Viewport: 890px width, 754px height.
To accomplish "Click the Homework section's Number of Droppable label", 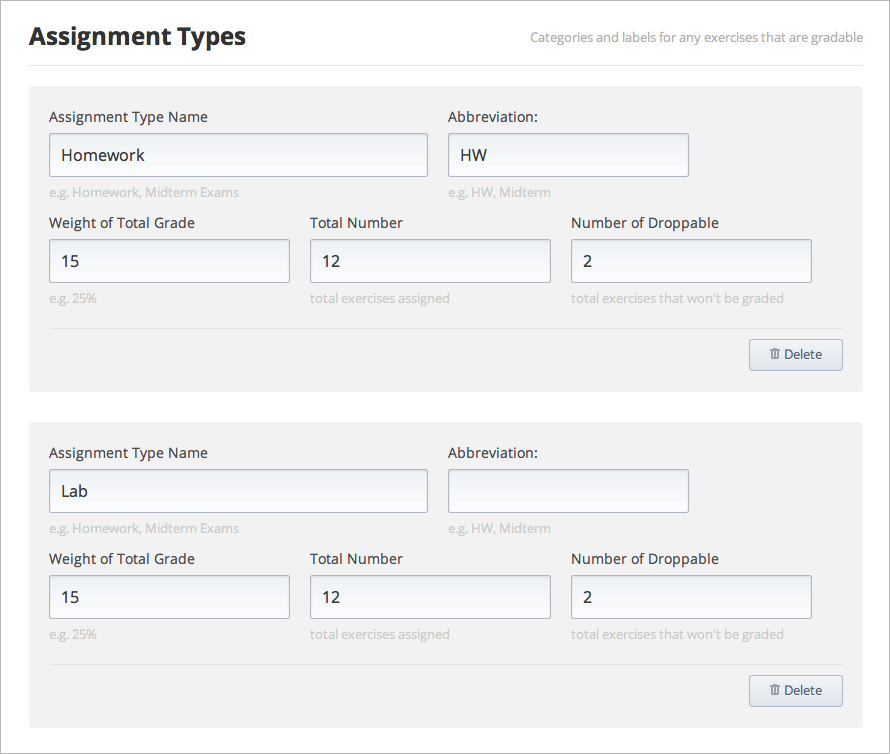I will 644,223.
